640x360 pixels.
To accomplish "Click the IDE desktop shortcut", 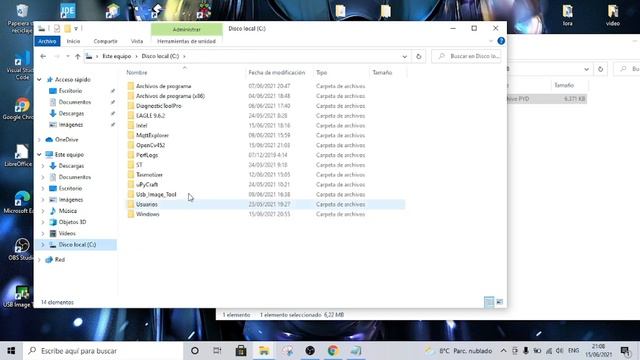I will tap(67, 11).
